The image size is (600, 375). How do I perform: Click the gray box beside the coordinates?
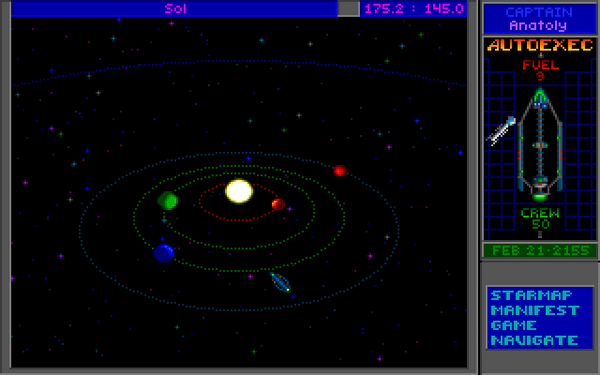pyautogui.click(x=349, y=8)
